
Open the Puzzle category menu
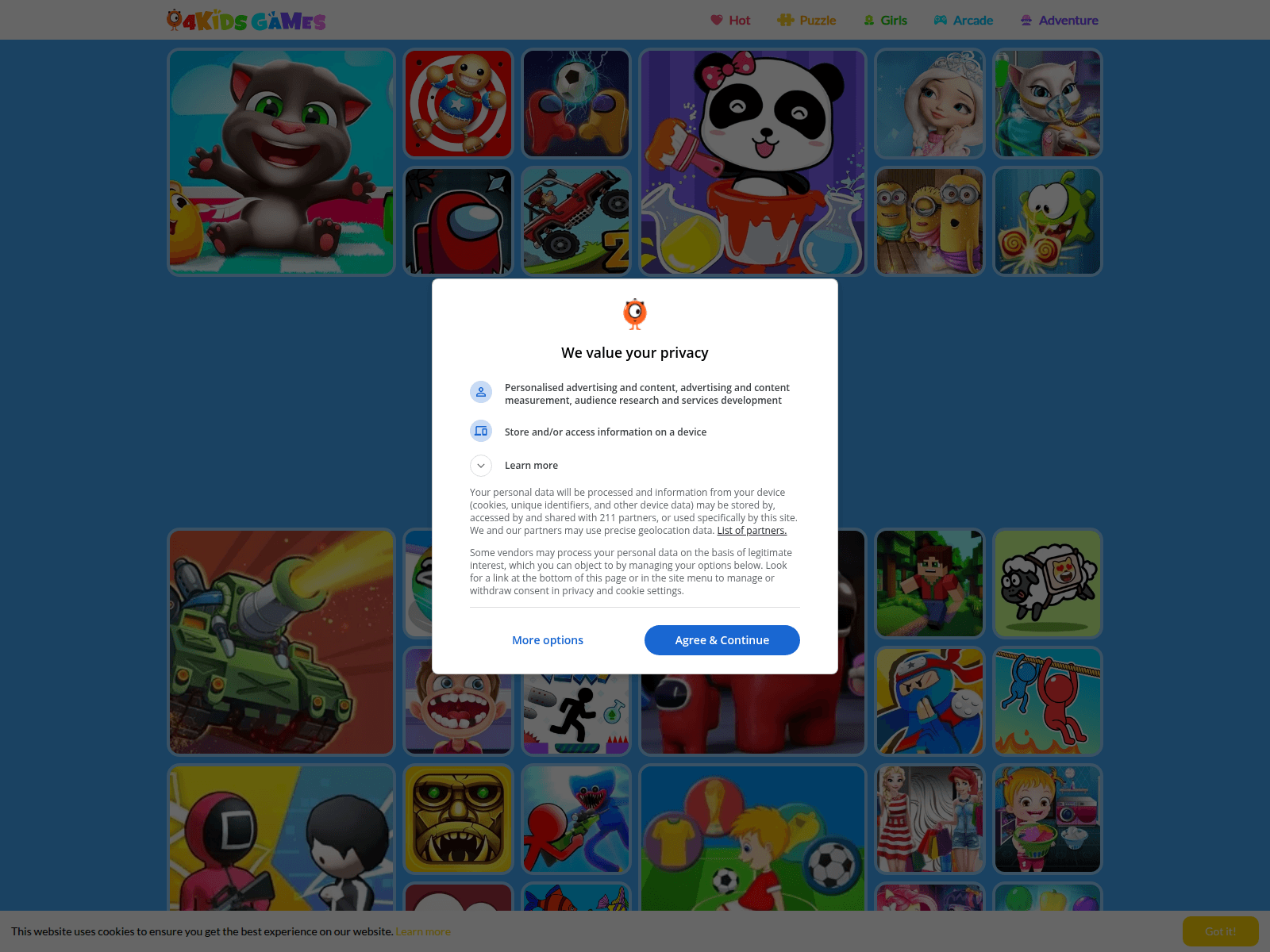coord(806,21)
